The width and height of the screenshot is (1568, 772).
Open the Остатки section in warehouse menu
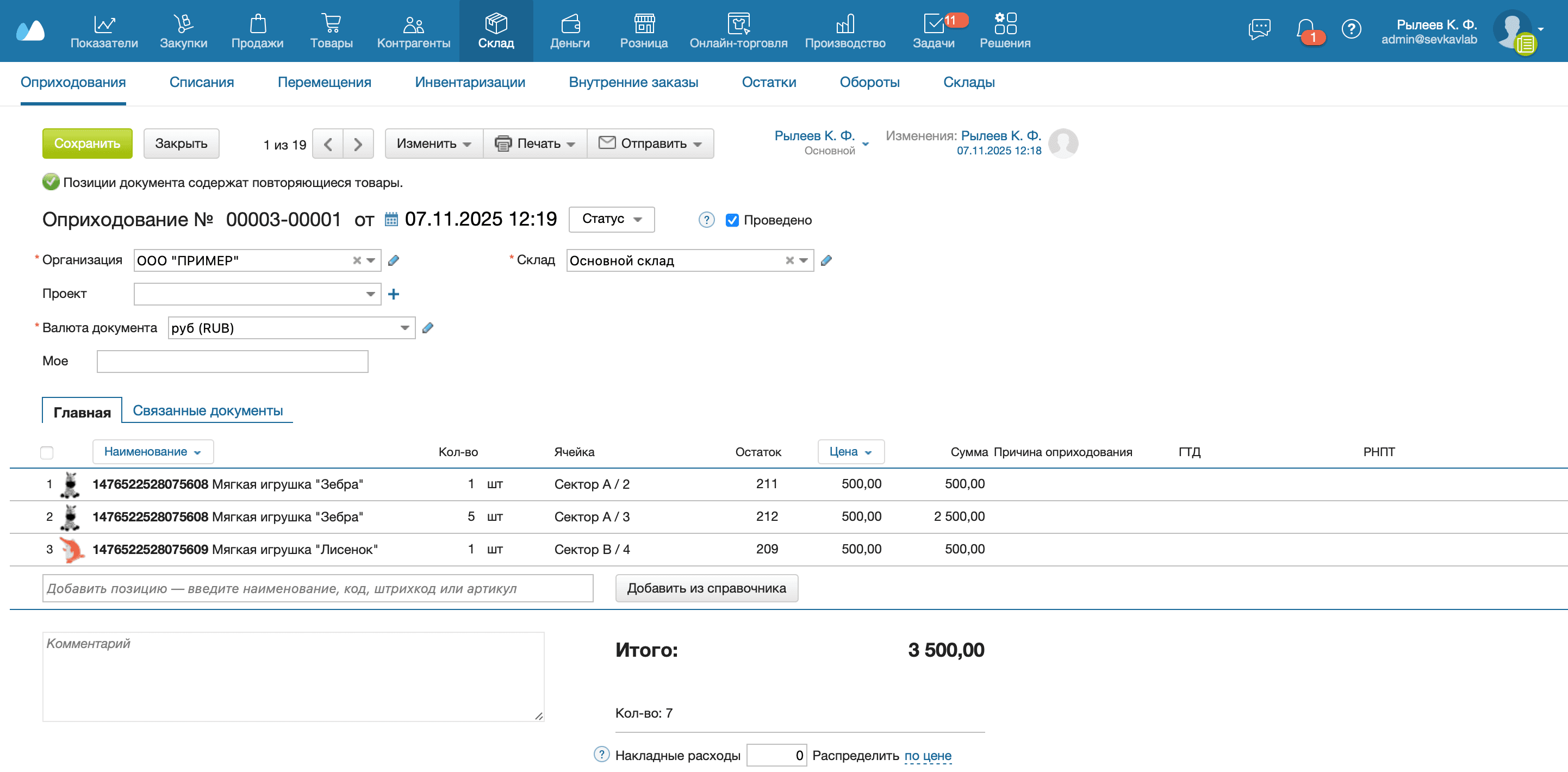(769, 82)
